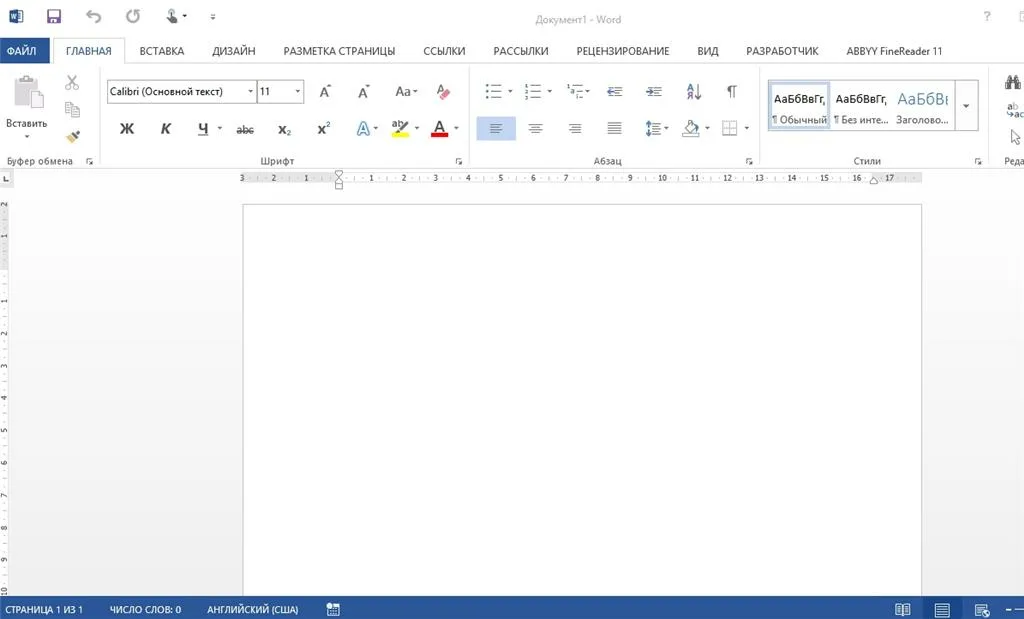Screen dimensions: 1024x619
Task: Decrease paragraph indent
Action: [615, 91]
